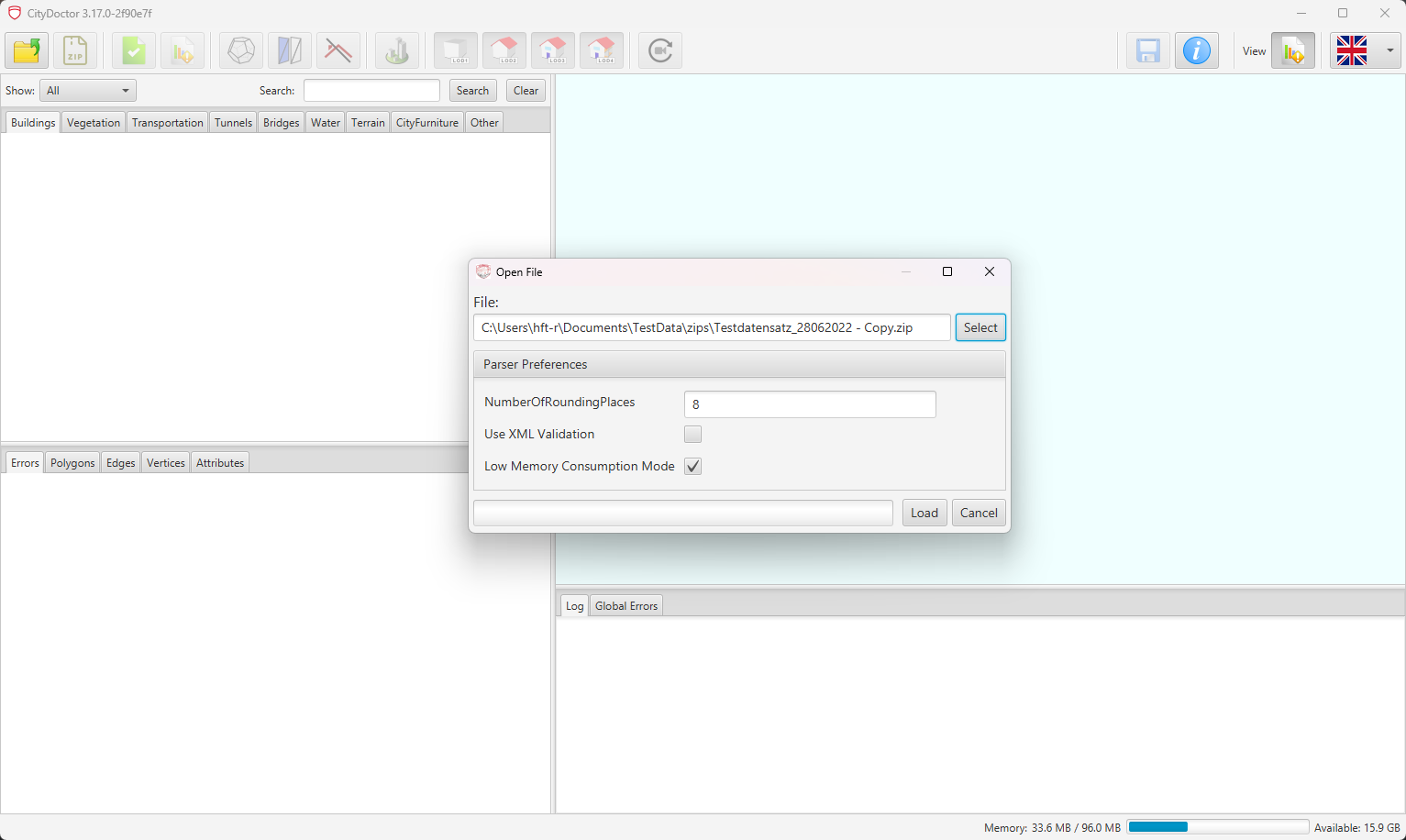Click the green checkmark validation icon
Image resolution: width=1406 pixels, height=840 pixels.
point(134,50)
